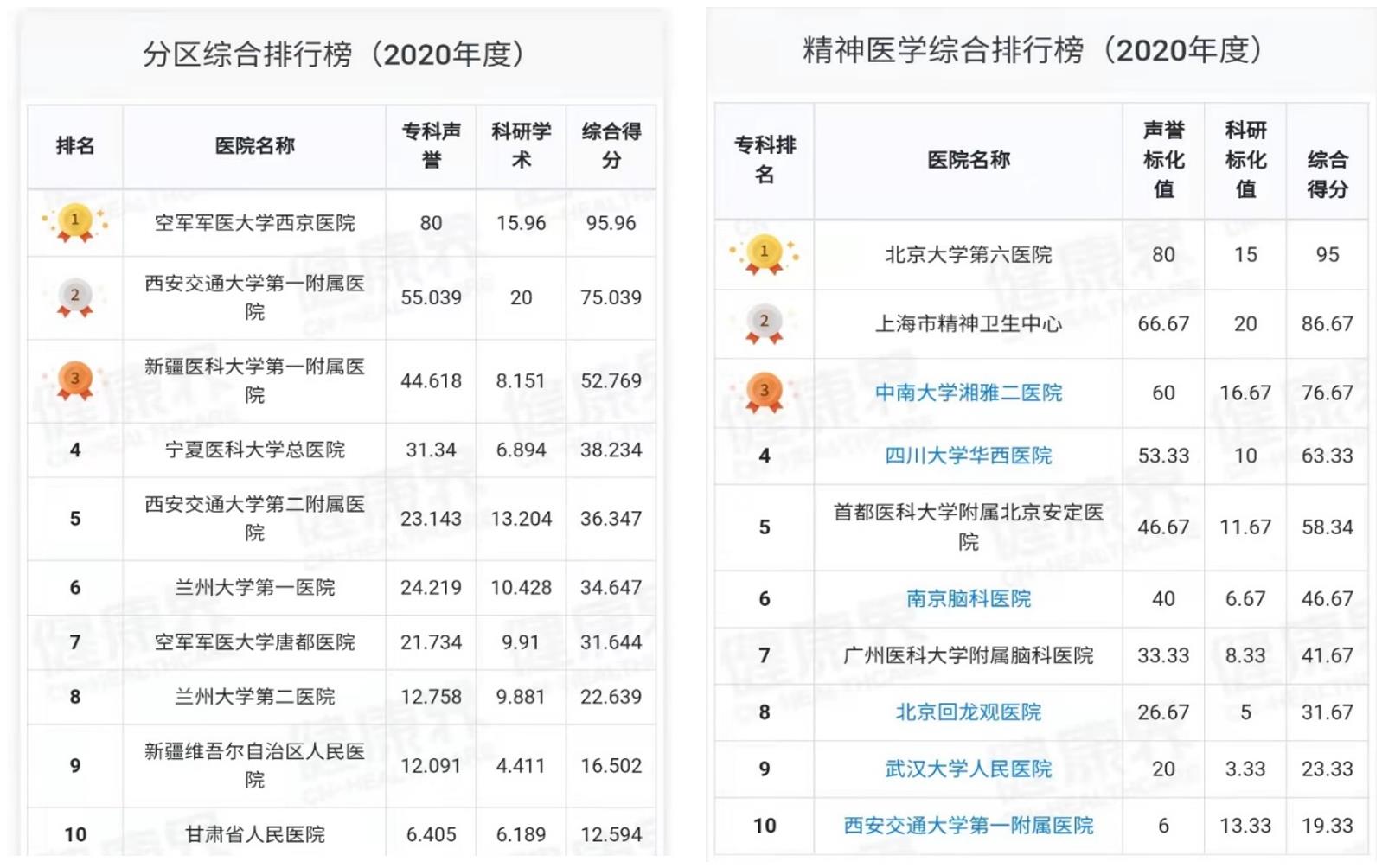1395x868 pixels.
Task: Select the 上海市精神卫生中心 cell
Action: coord(969,324)
